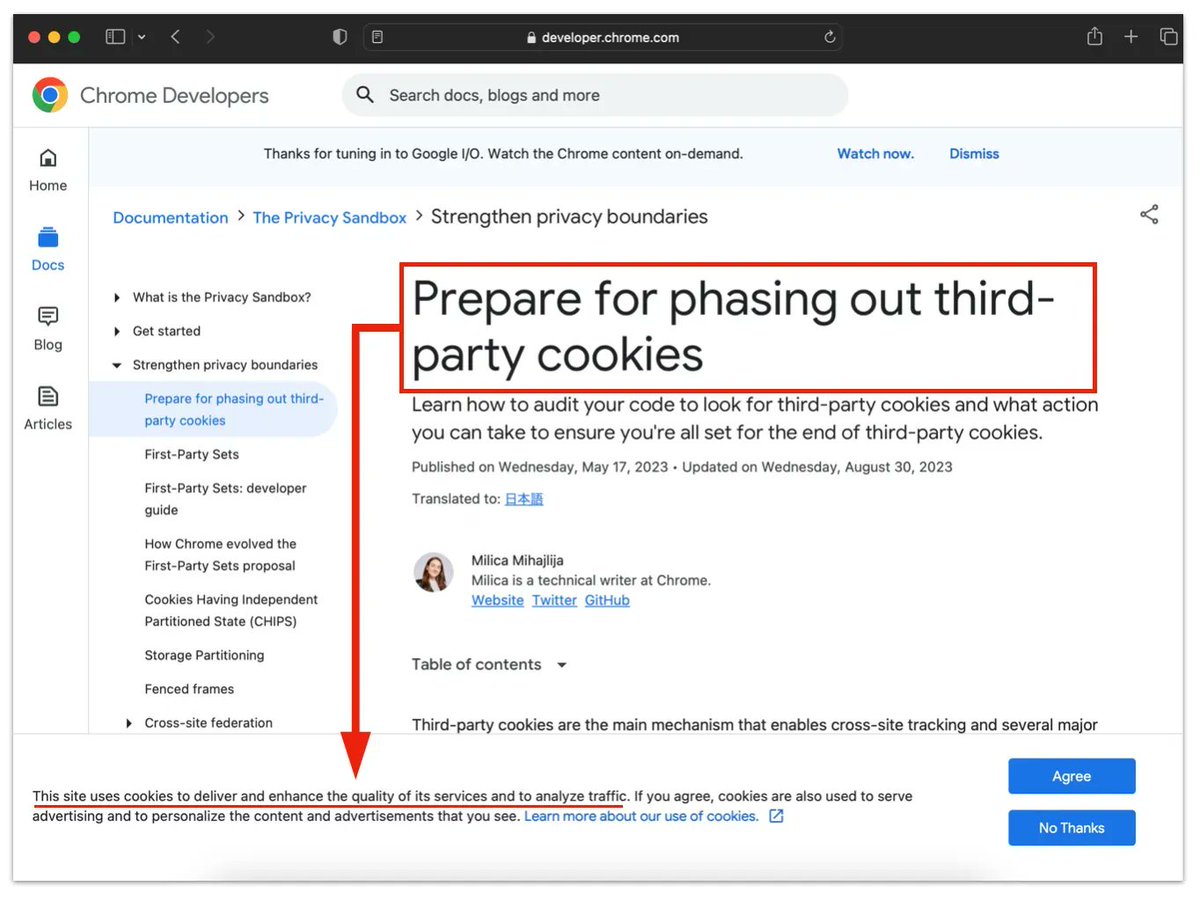Go forward with Safari forward arrow
The image size is (1200, 901).
[x=210, y=37]
